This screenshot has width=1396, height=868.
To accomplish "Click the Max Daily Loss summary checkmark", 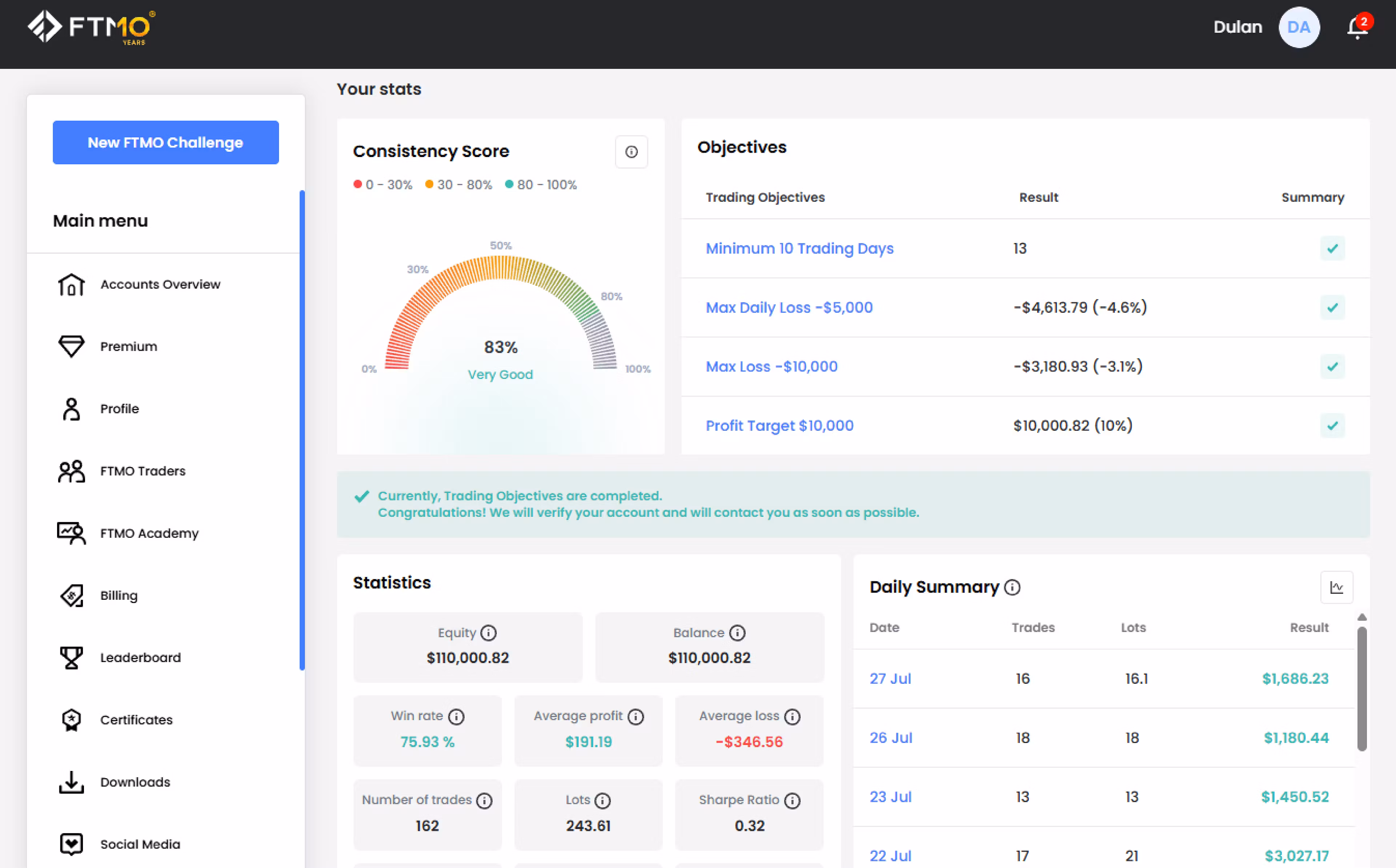I will 1332,308.
